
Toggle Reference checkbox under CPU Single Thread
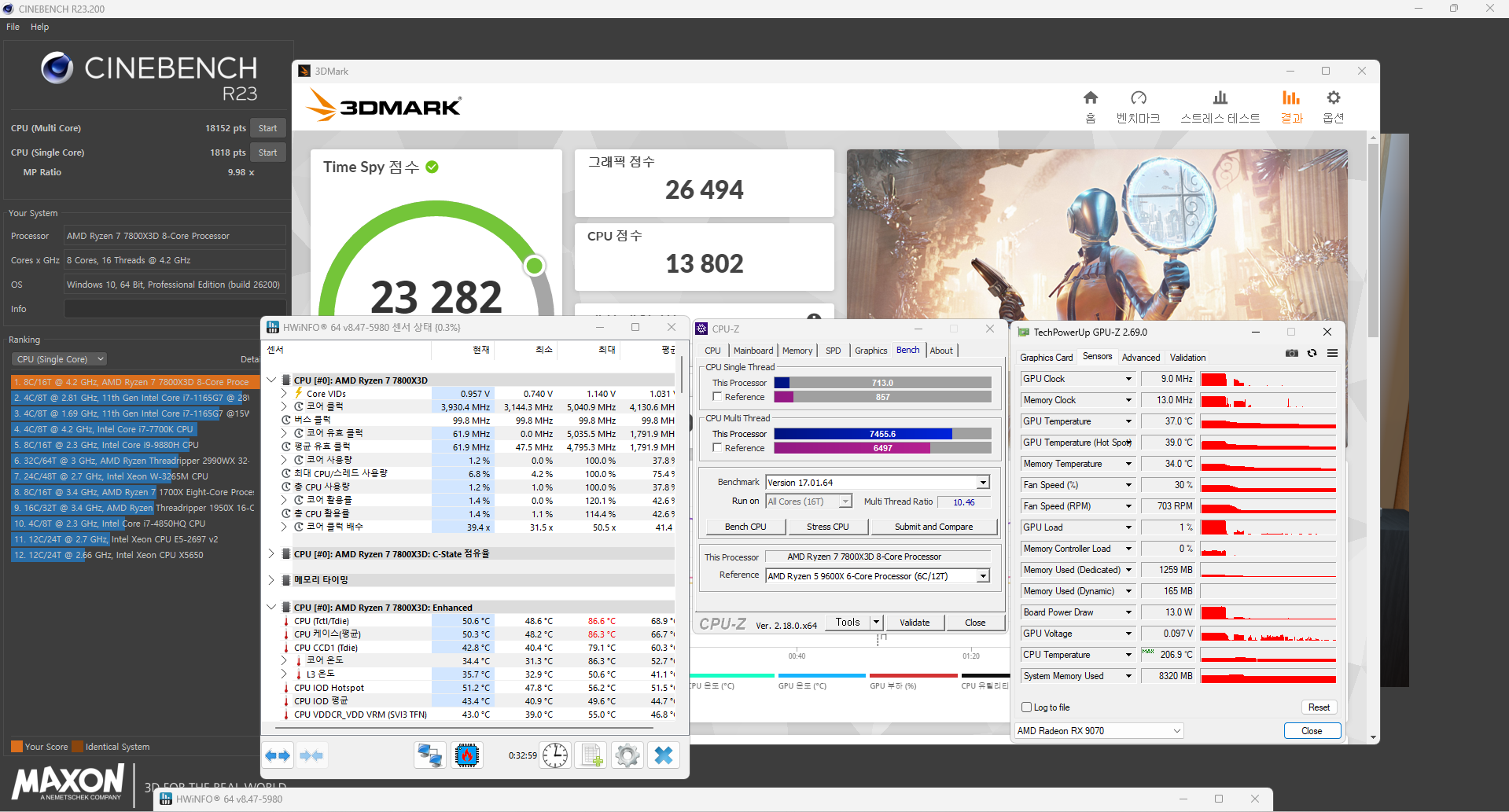[717, 397]
